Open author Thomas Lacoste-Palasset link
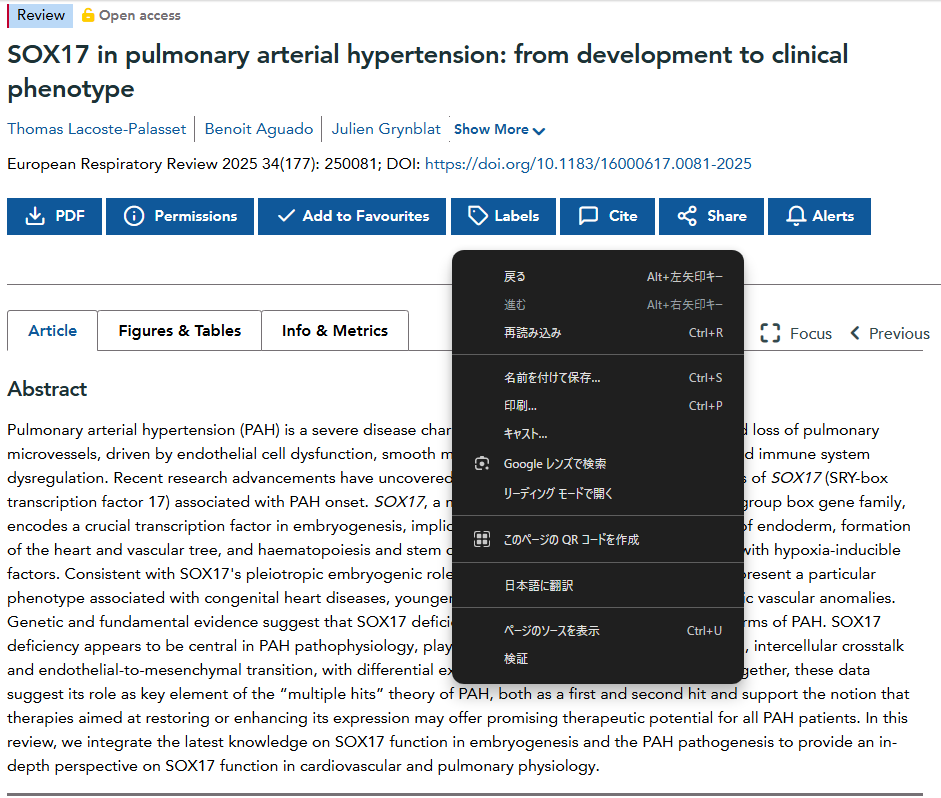The image size is (941, 798). (x=95, y=129)
